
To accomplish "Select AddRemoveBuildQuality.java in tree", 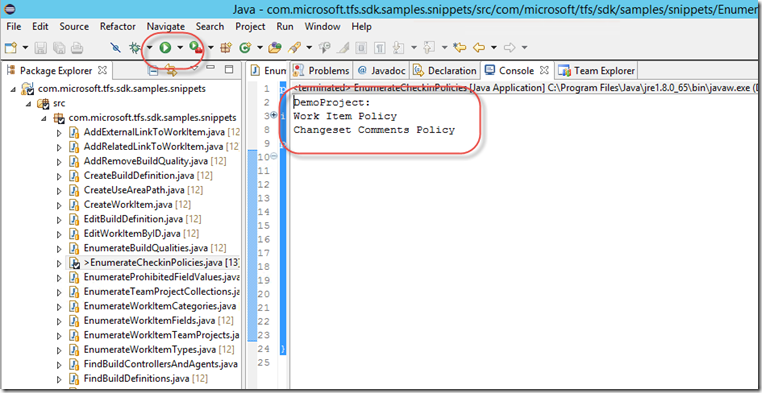I will [147, 161].
